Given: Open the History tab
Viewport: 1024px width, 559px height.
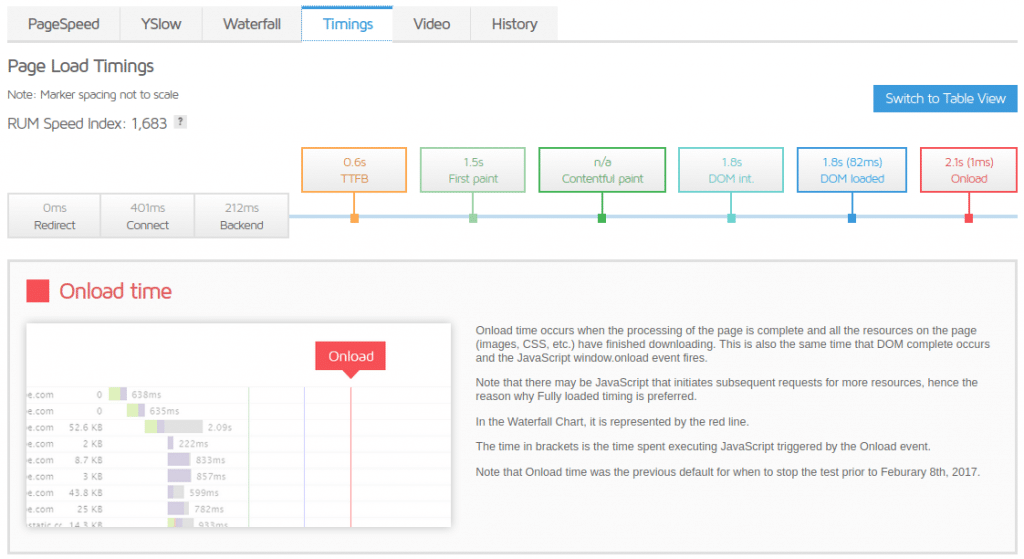Looking at the screenshot, I should coord(514,24).
